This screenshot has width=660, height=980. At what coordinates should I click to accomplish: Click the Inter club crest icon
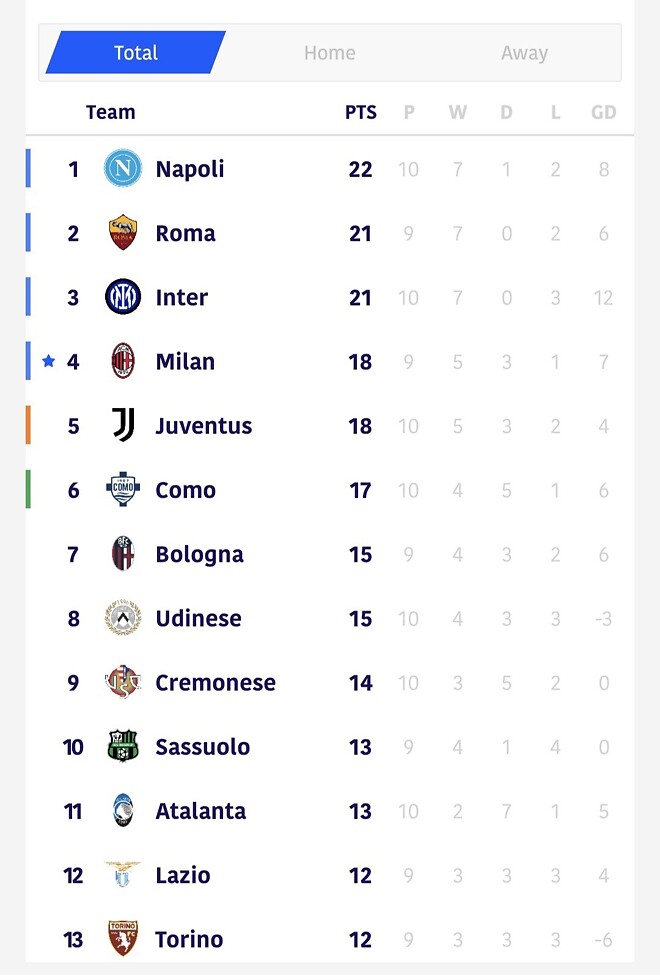coord(123,297)
